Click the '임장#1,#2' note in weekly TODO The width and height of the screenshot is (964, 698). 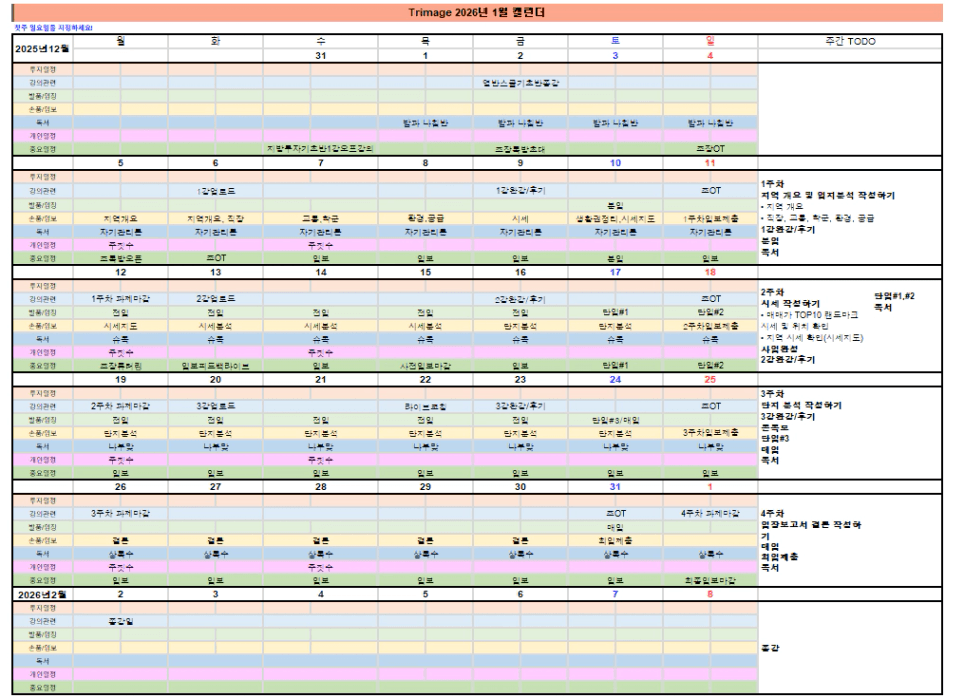895,296
